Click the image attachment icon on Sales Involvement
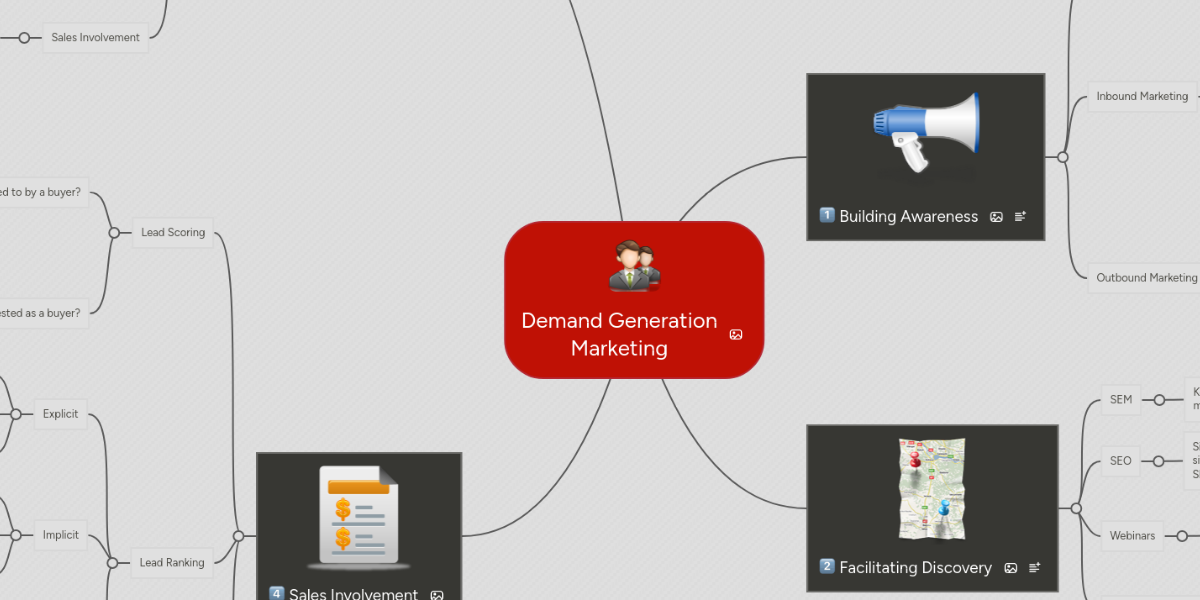This screenshot has width=1200, height=600. pos(437,594)
